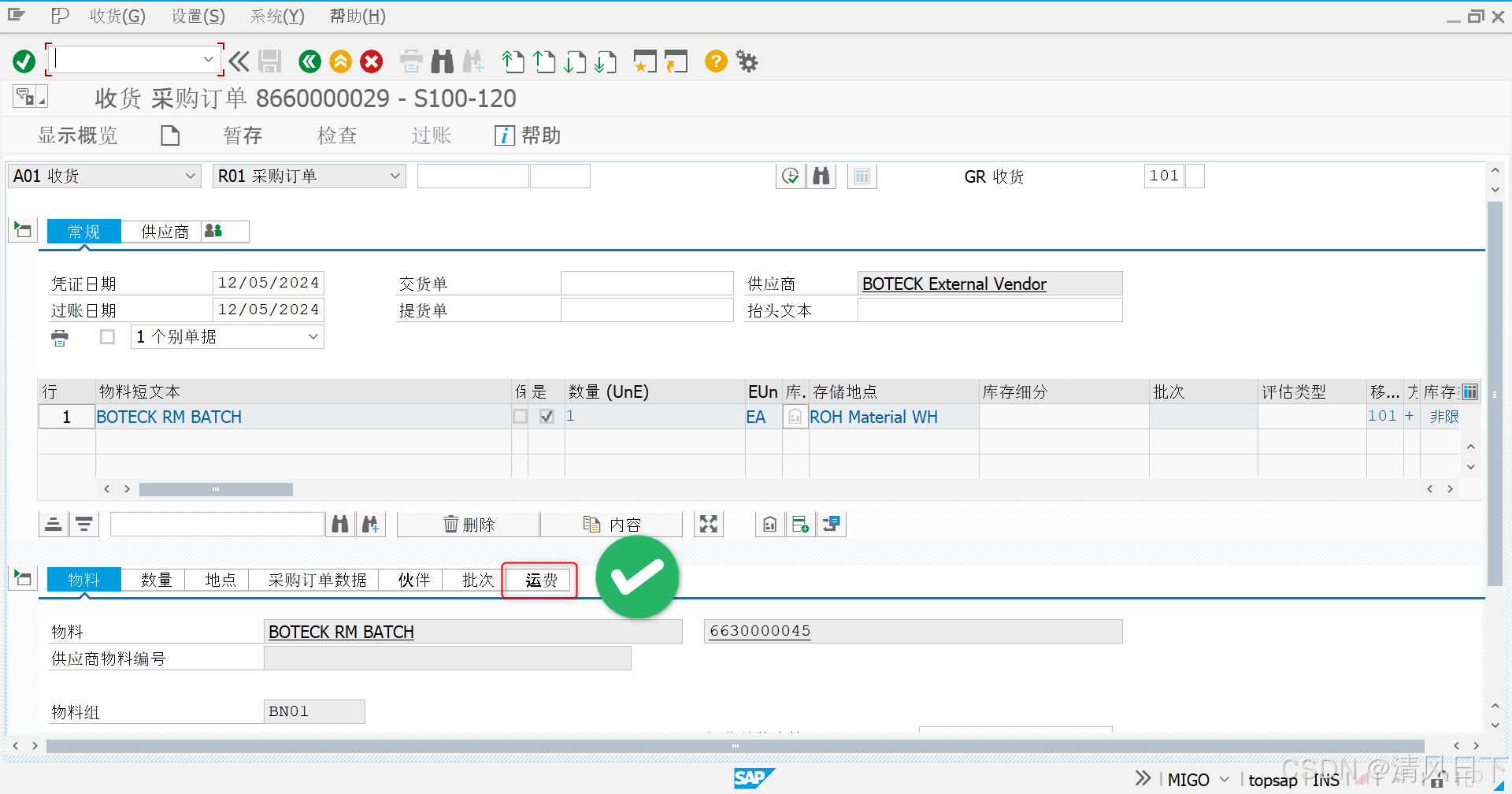Click the Print icon in the standard toolbar

[x=411, y=61]
